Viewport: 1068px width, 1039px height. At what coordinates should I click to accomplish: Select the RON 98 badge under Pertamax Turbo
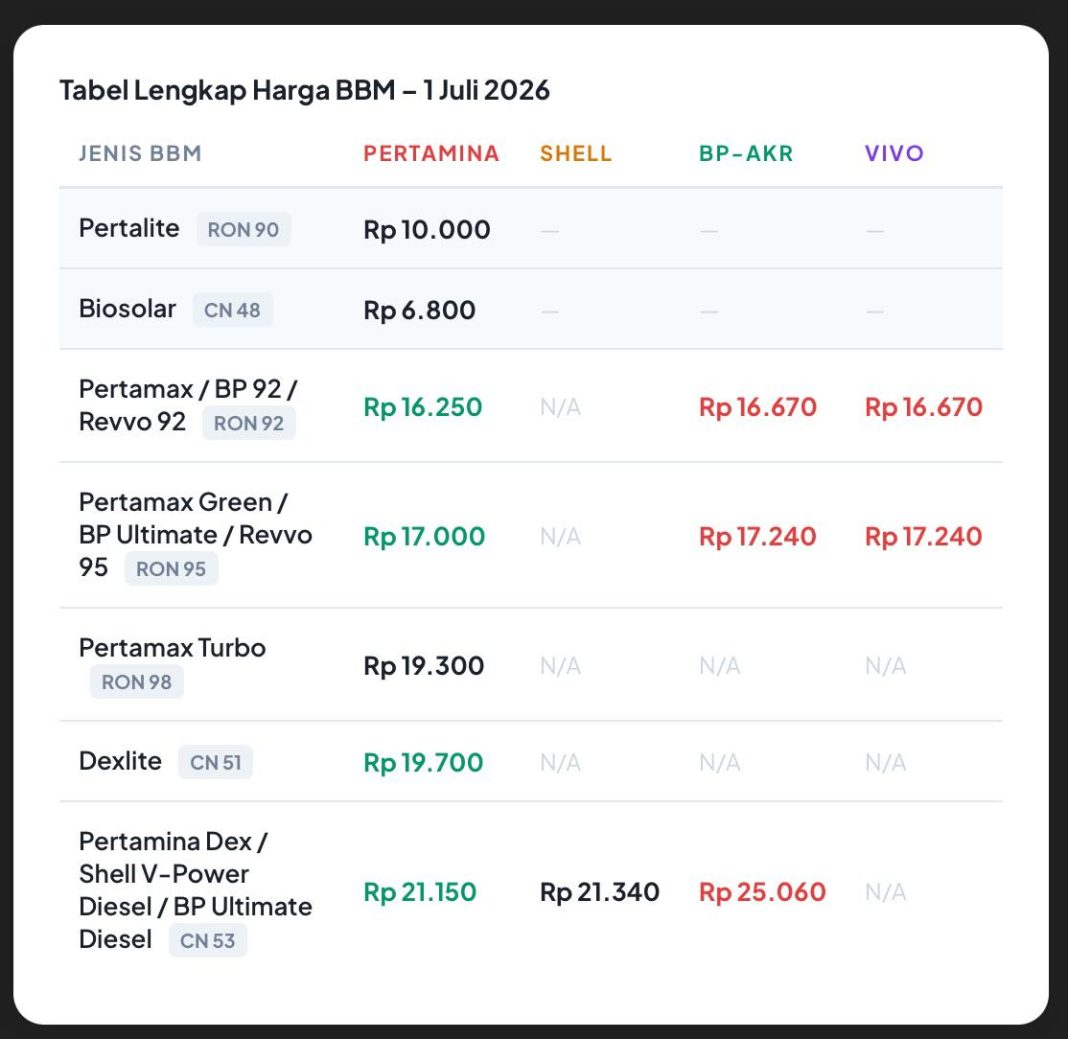coord(136,682)
